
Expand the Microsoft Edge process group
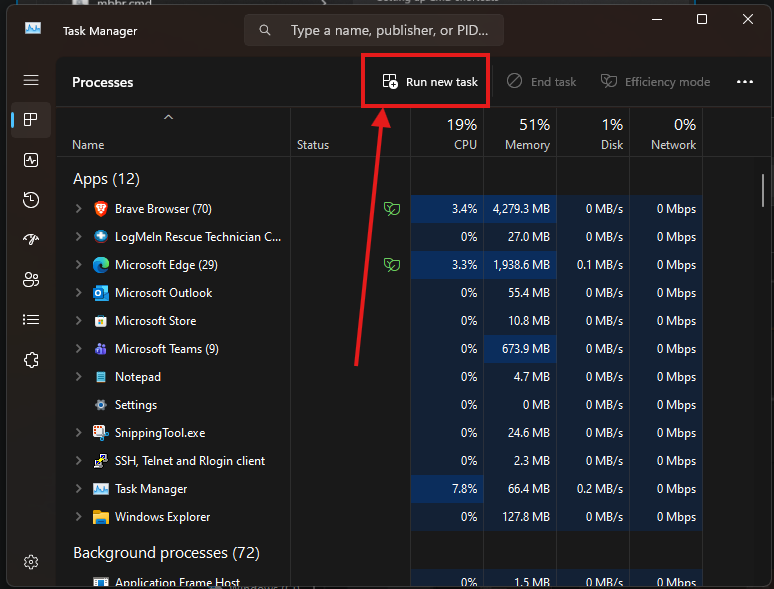coord(78,265)
